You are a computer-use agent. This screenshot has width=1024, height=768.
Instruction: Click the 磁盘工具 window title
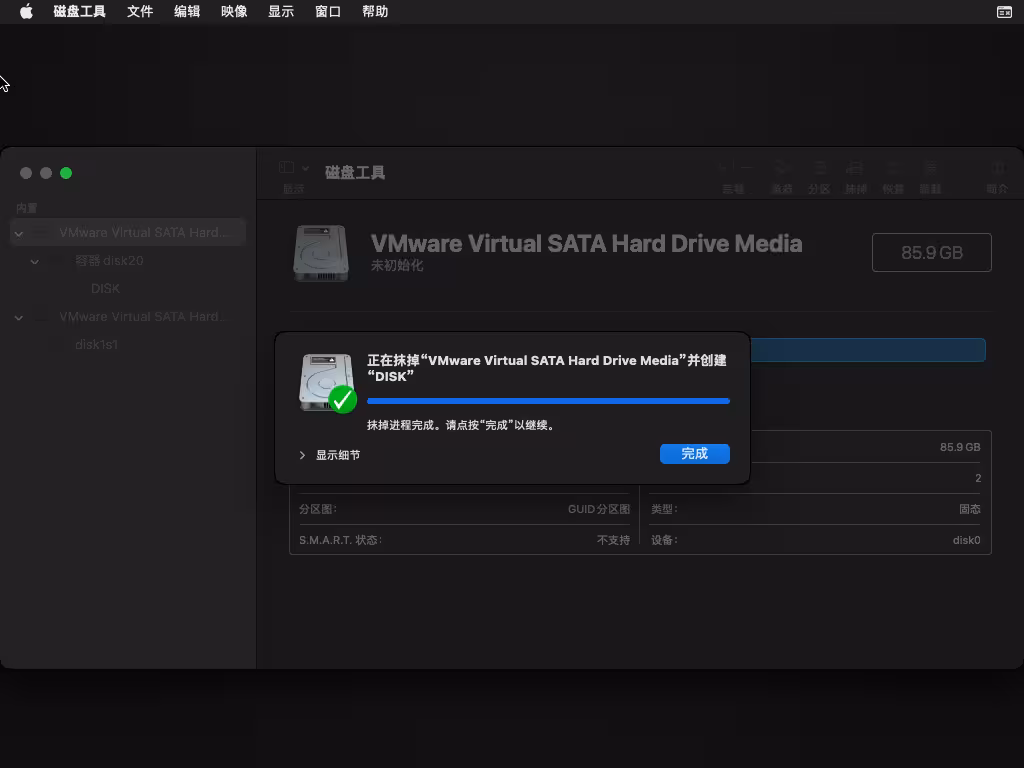click(x=355, y=172)
